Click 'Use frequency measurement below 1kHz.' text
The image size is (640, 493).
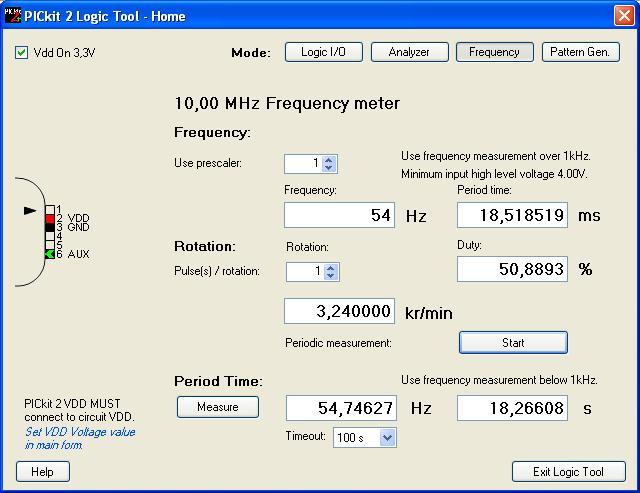point(499,380)
